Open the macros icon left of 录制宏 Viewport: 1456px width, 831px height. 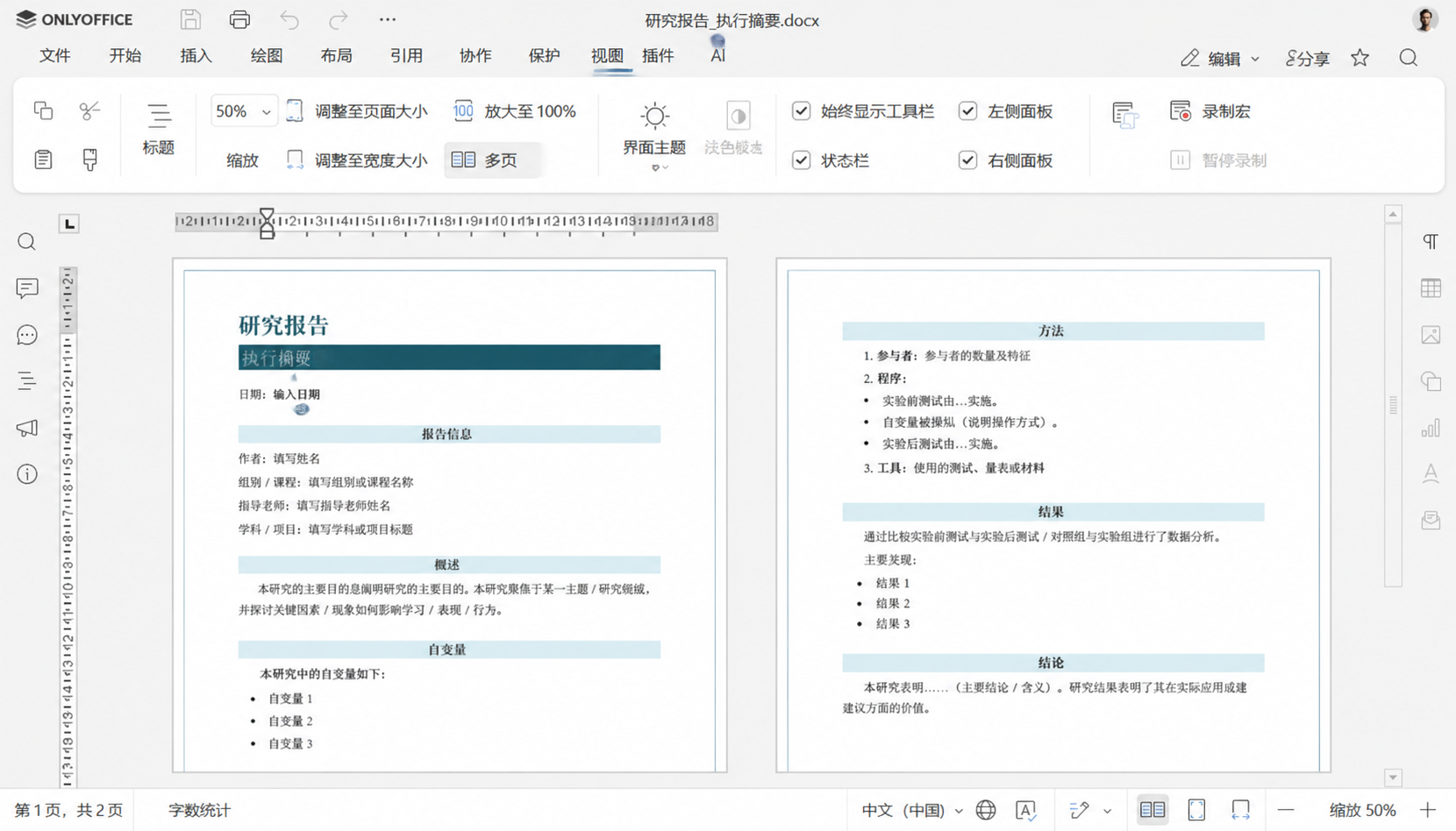(1124, 115)
